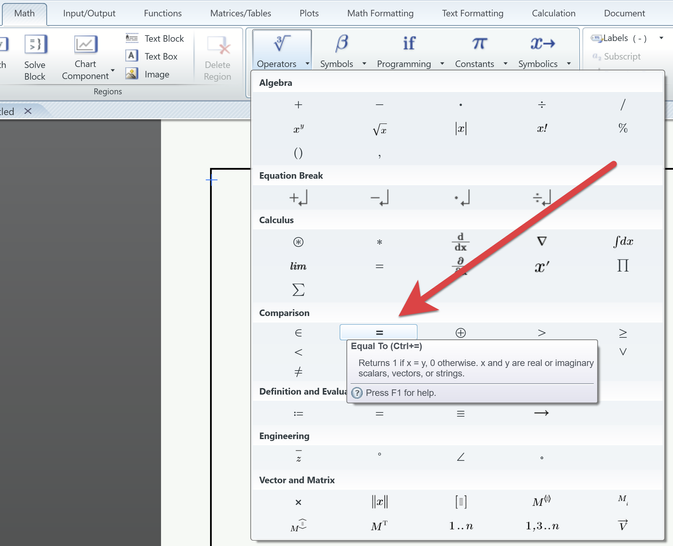673x546 pixels.
Task: Insert the complex conjugate operator
Action: coord(298,456)
